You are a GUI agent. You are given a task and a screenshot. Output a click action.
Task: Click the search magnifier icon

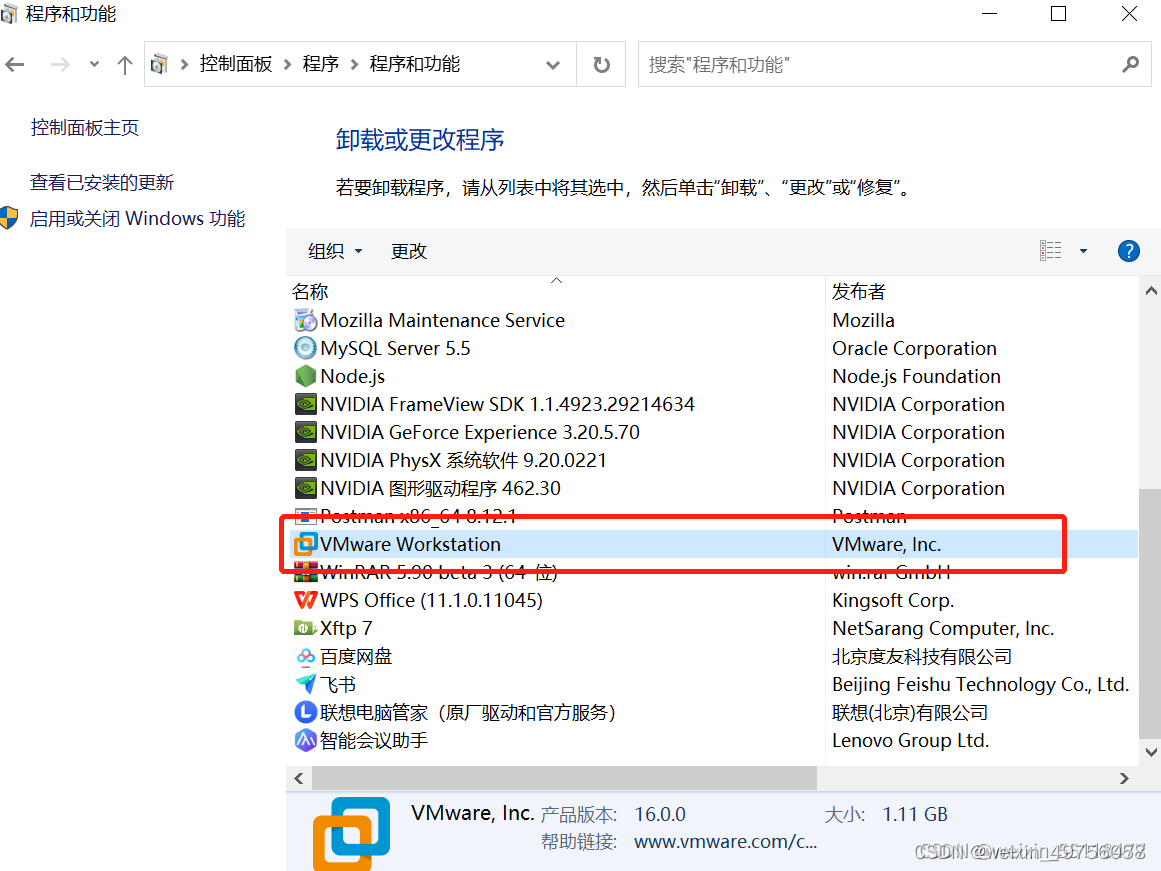(x=1130, y=64)
